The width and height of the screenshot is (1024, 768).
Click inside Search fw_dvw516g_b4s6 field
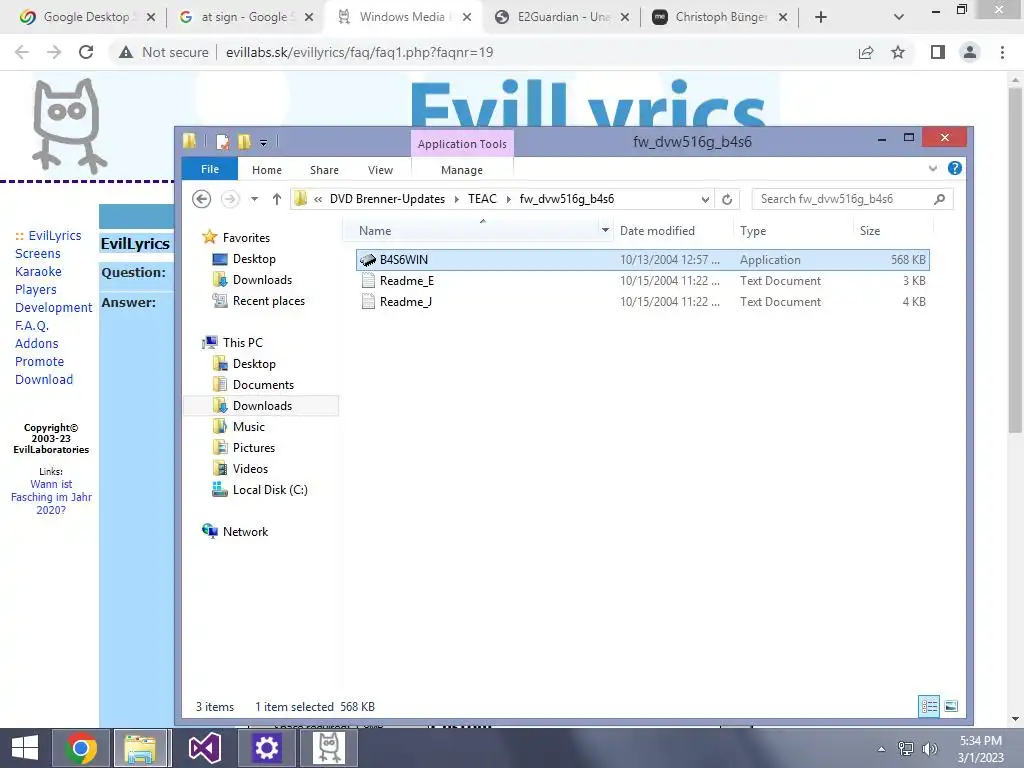842,199
